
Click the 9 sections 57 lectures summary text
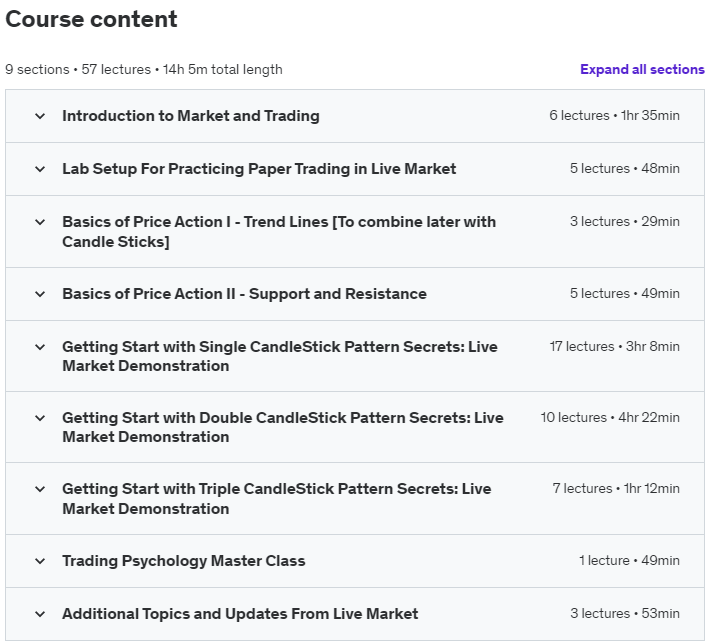[144, 70]
